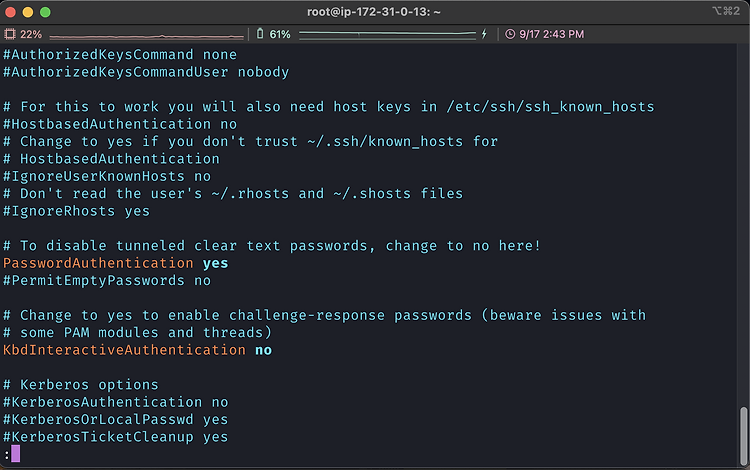Click the ⌥⌘2 shortcut indicator

(726, 11)
